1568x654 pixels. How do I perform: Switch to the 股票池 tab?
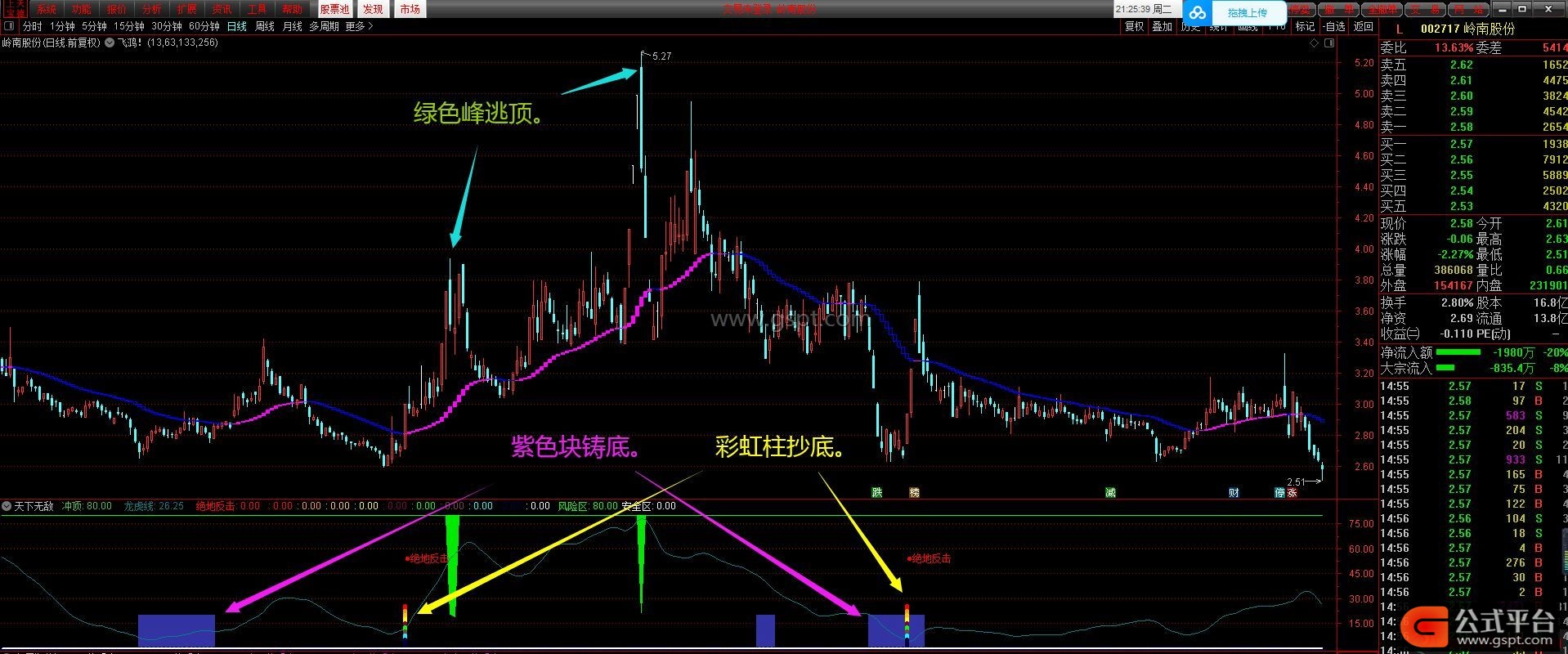point(334,9)
